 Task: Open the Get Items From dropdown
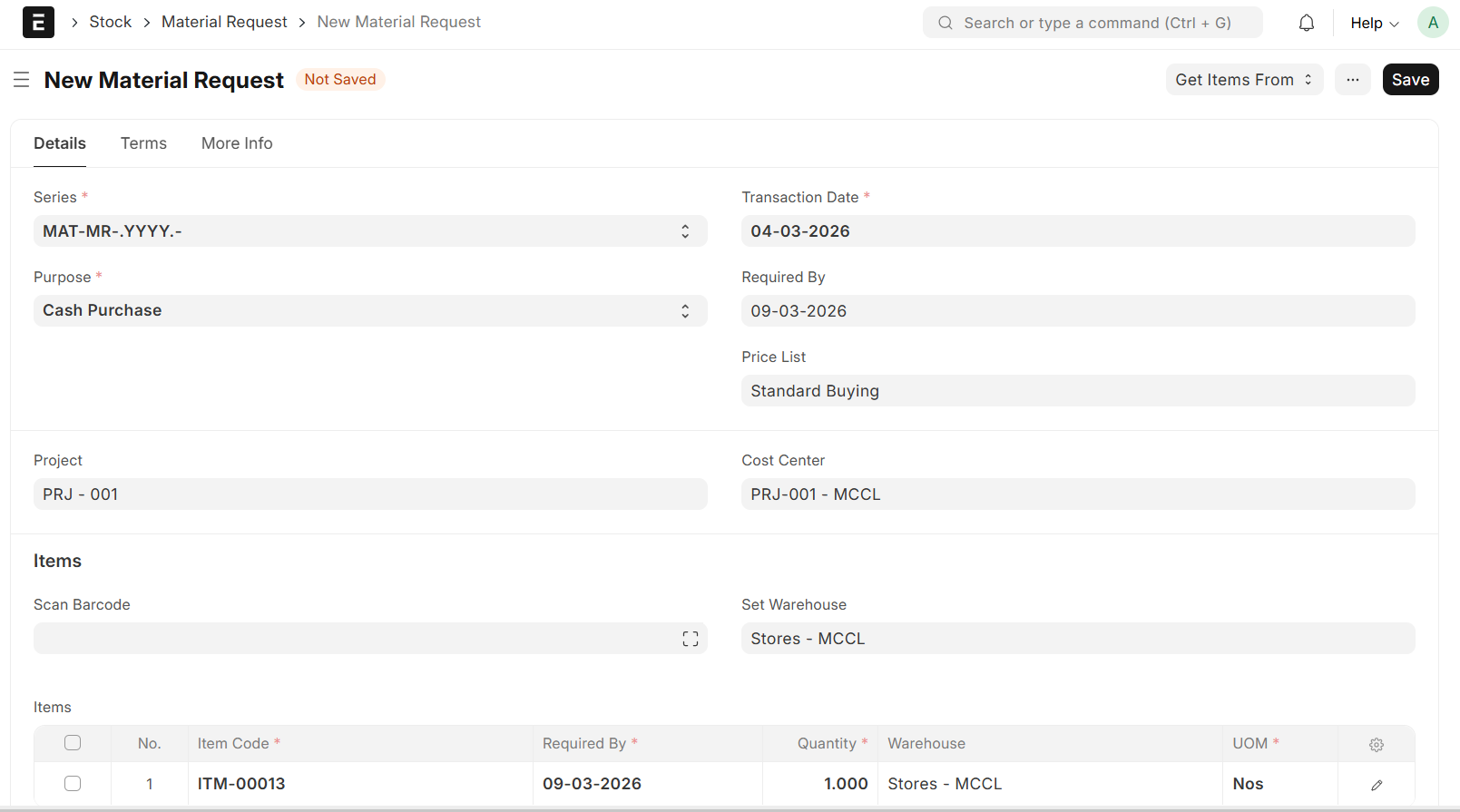point(1243,80)
